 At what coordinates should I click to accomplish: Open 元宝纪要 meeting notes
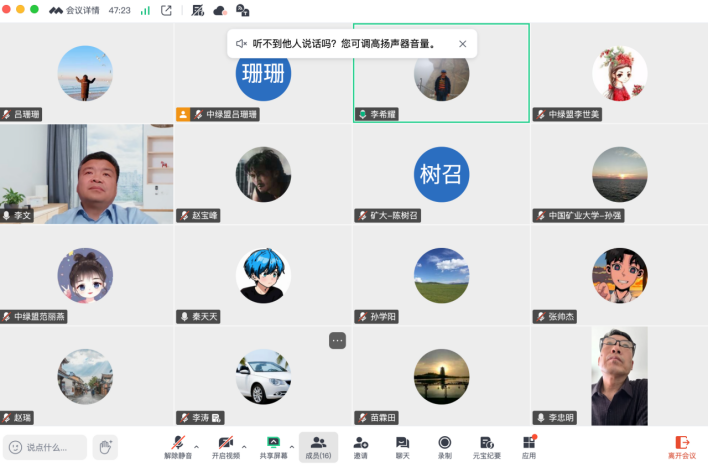[x=486, y=446]
